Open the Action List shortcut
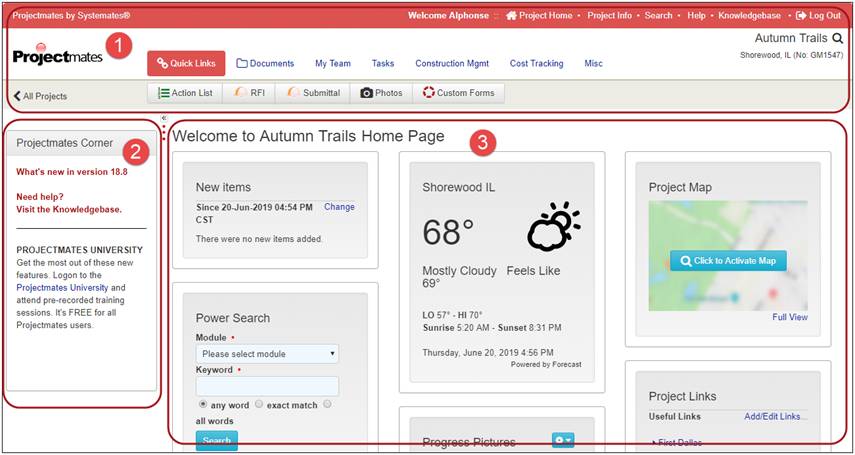 pos(185,93)
